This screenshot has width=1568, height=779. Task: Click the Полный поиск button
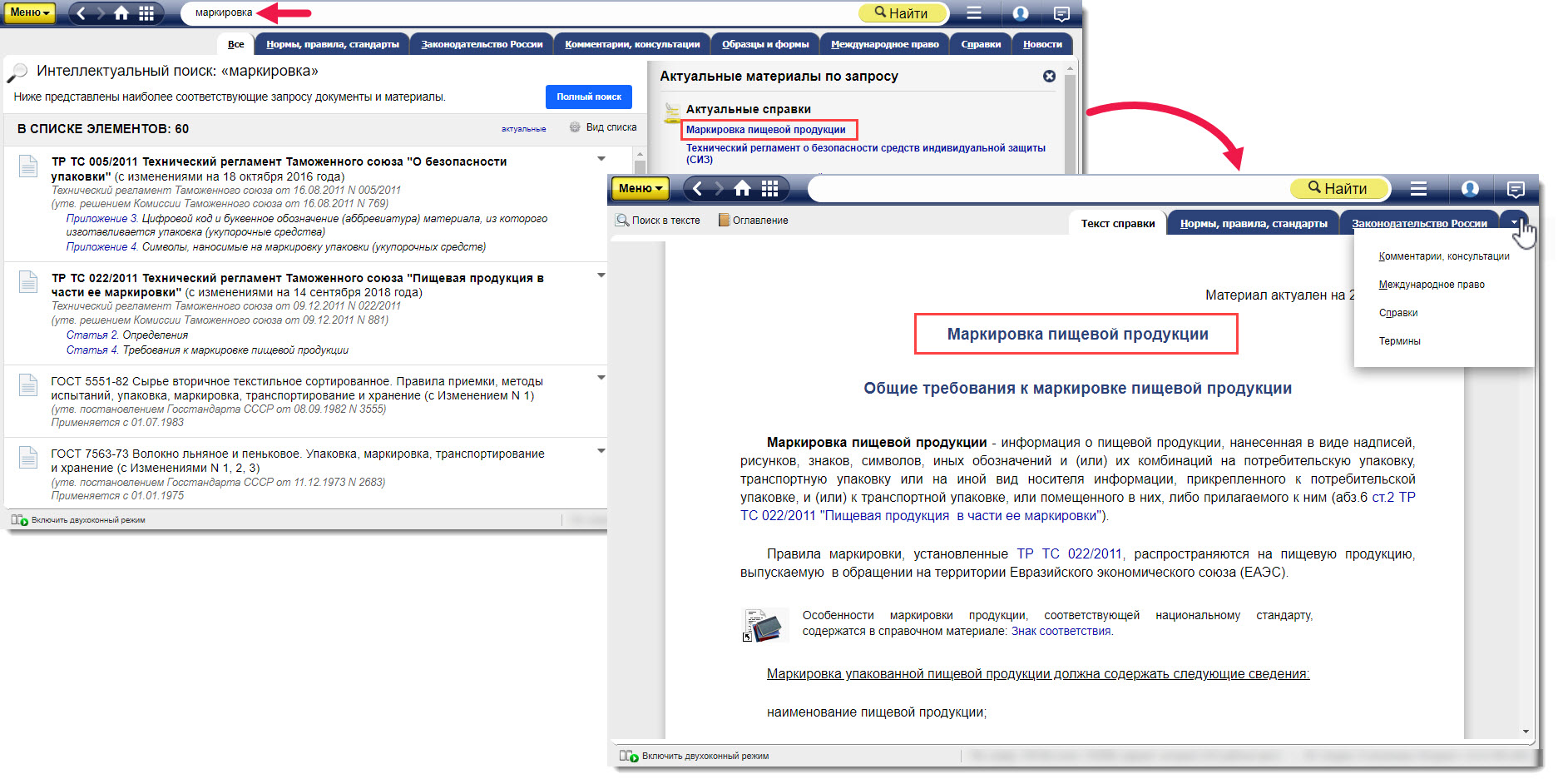pos(589,97)
